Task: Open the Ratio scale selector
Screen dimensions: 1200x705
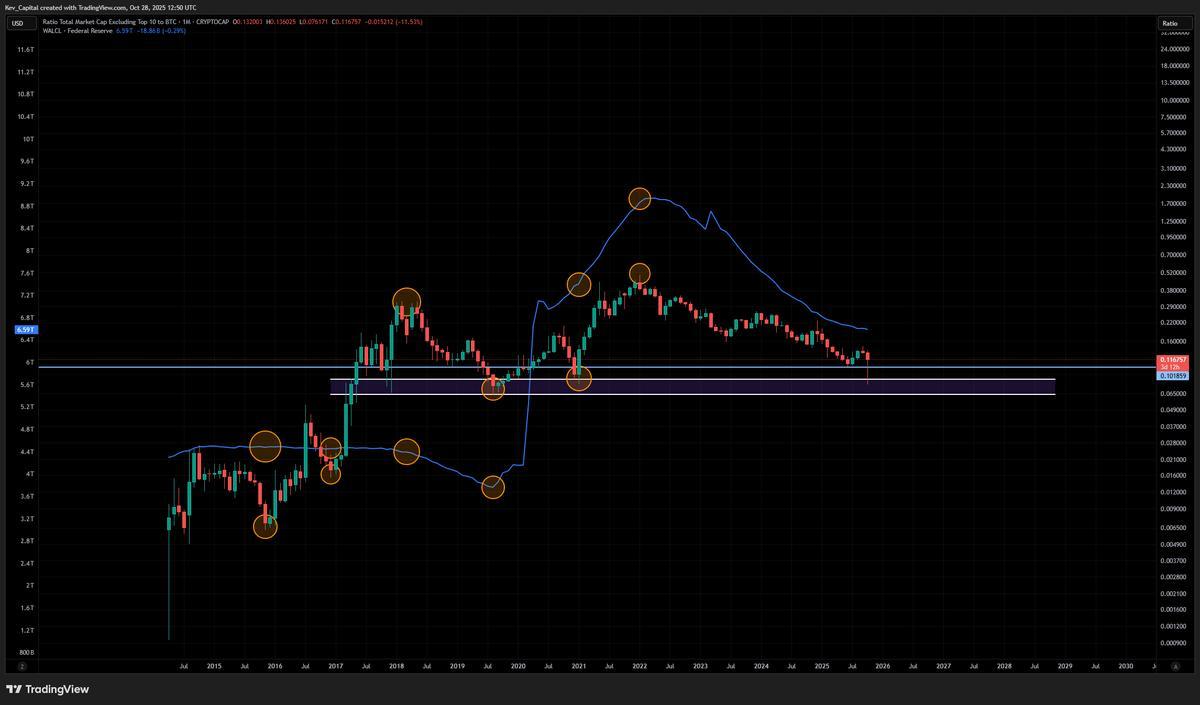Action: pos(1169,23)
